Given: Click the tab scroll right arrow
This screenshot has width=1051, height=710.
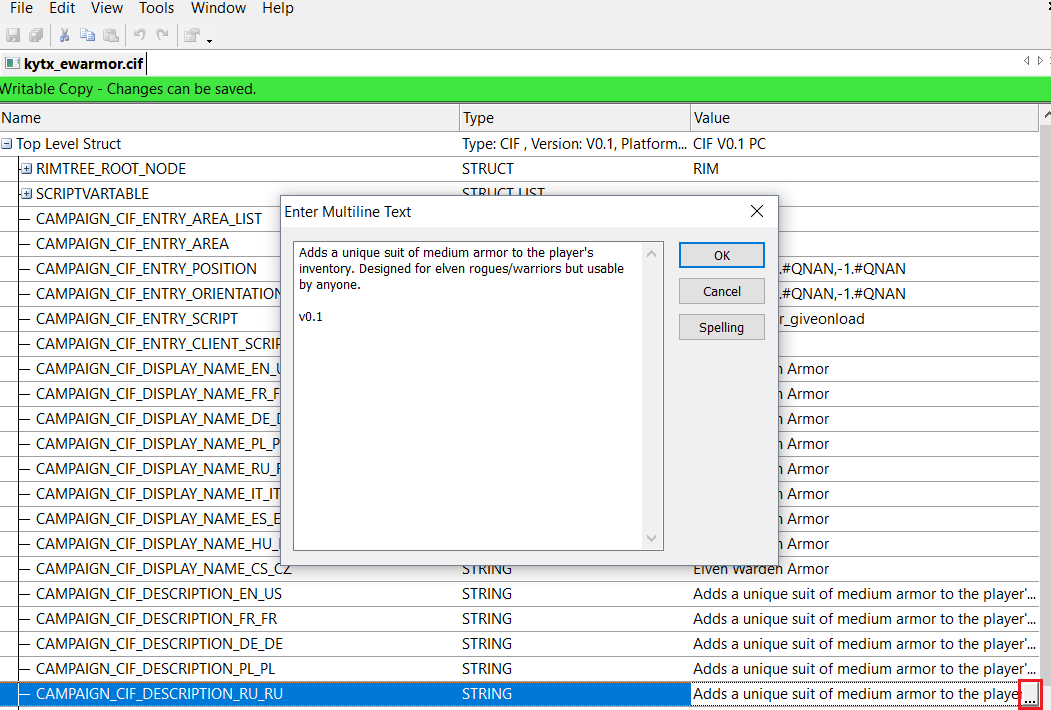Looking at the screenshot, I should [1040, 60].
